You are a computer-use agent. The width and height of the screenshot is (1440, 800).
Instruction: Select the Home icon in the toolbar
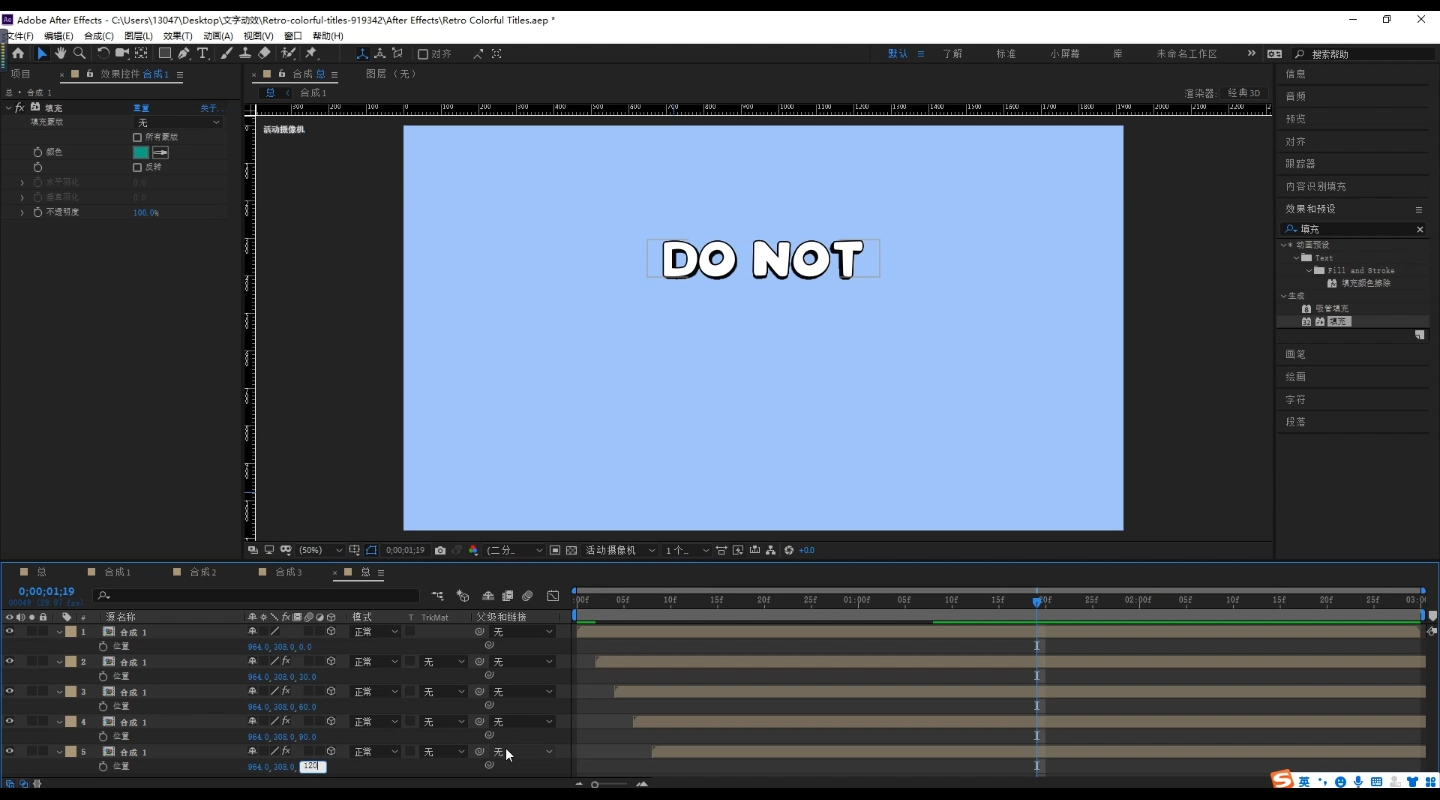[18, 53]
